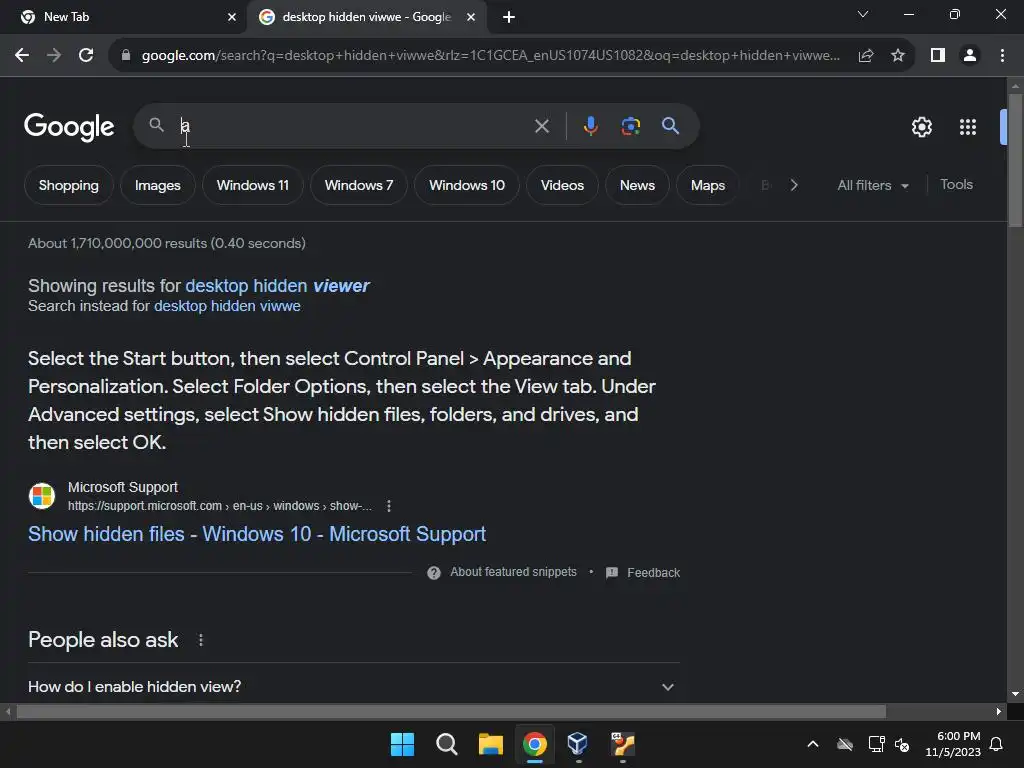1024x768 pixels.
Task: Search instead for desktop hidden viwwe
Action: coord(227,306)
